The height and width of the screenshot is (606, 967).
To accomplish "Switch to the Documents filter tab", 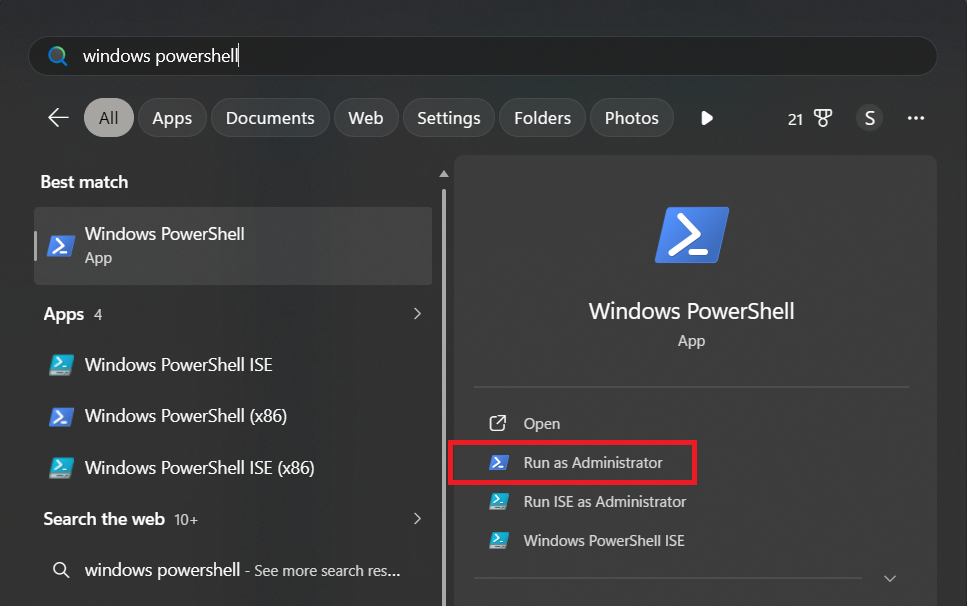I will [270, 118].
